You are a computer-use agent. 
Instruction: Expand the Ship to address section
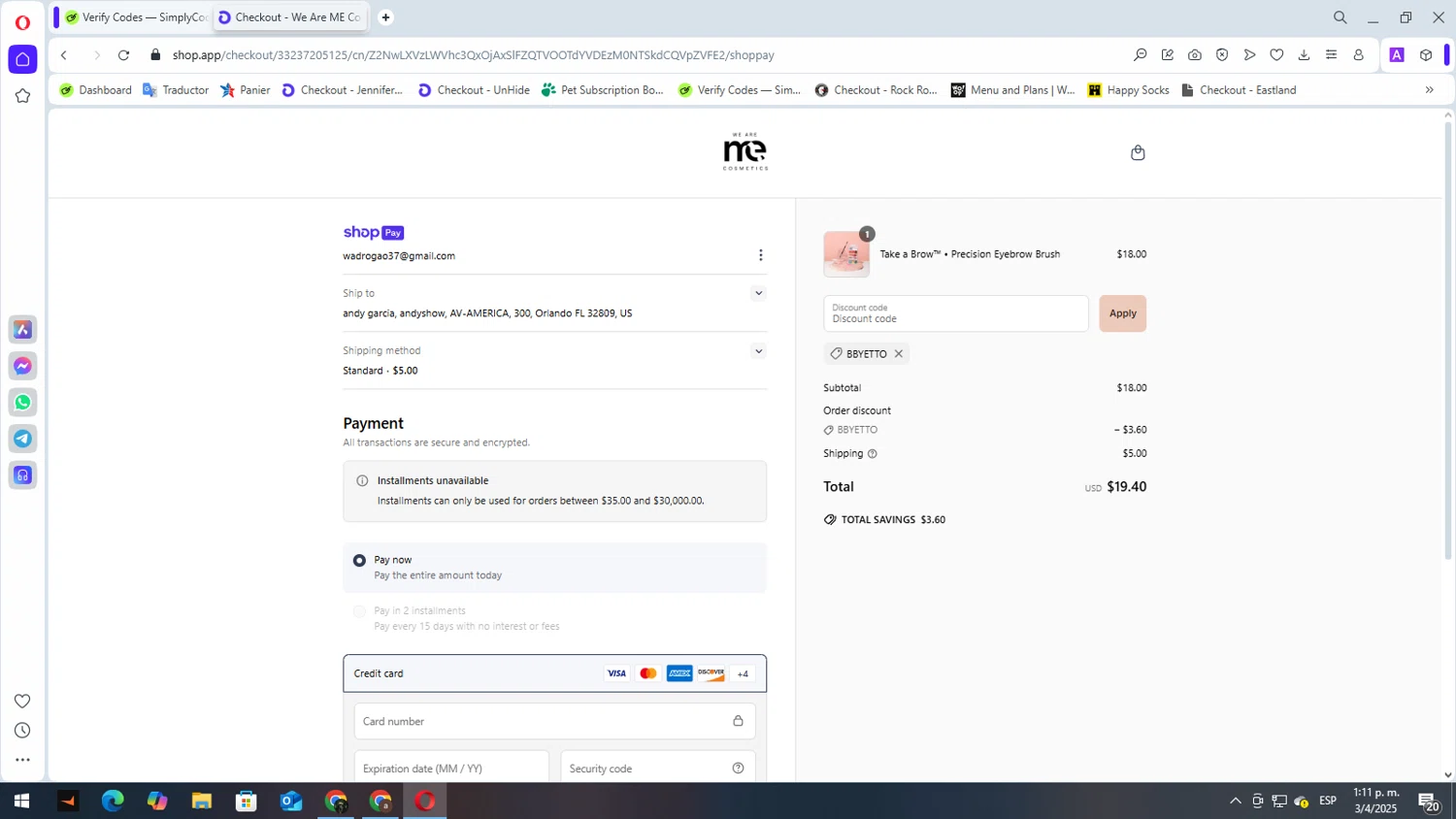(x=758, y=293)
